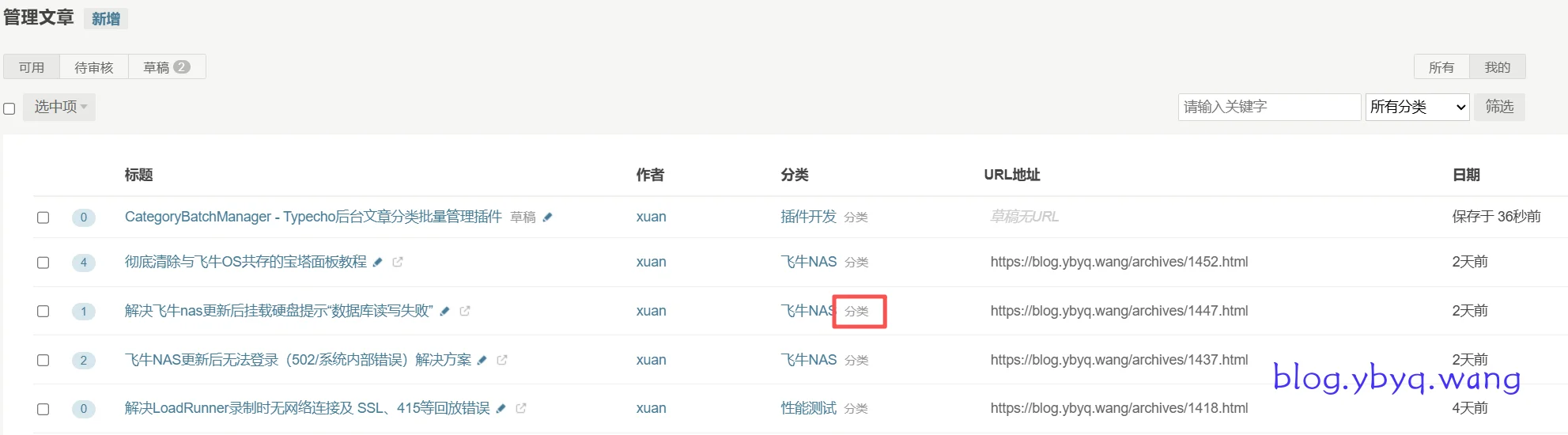
Task: Open external link icon for 解决飞牛nas更新后挂载硬盘 article
Action: tap(465, 311)
